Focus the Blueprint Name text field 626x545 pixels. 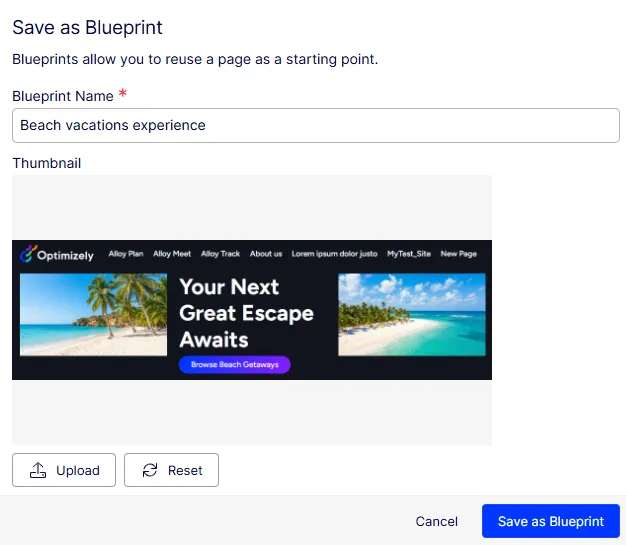(x=316, y=125)
